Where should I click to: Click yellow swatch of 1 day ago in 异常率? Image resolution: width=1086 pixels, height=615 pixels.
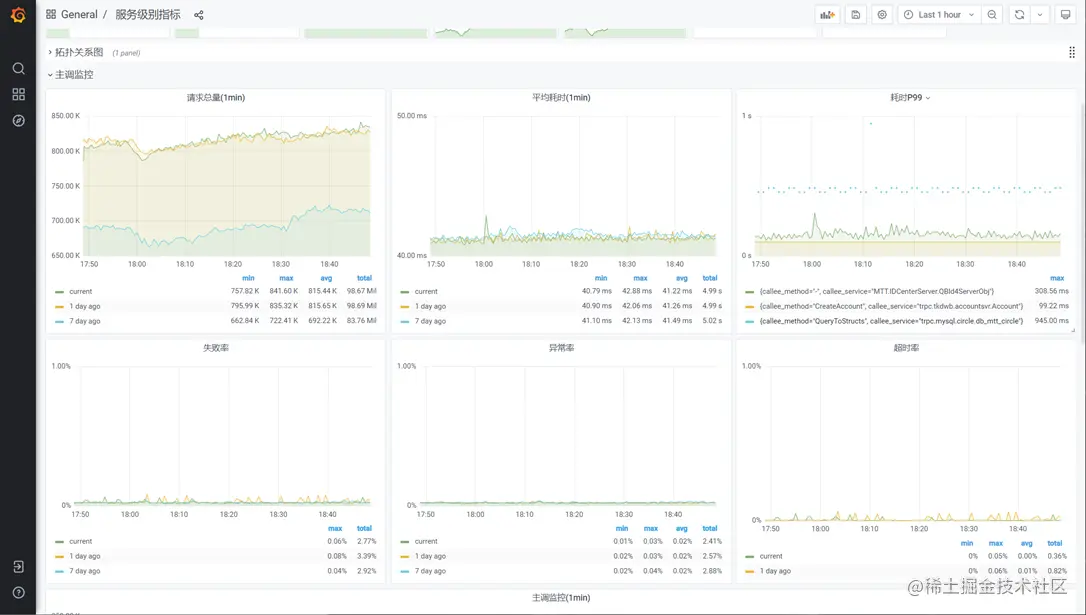(x=405, y=556)
